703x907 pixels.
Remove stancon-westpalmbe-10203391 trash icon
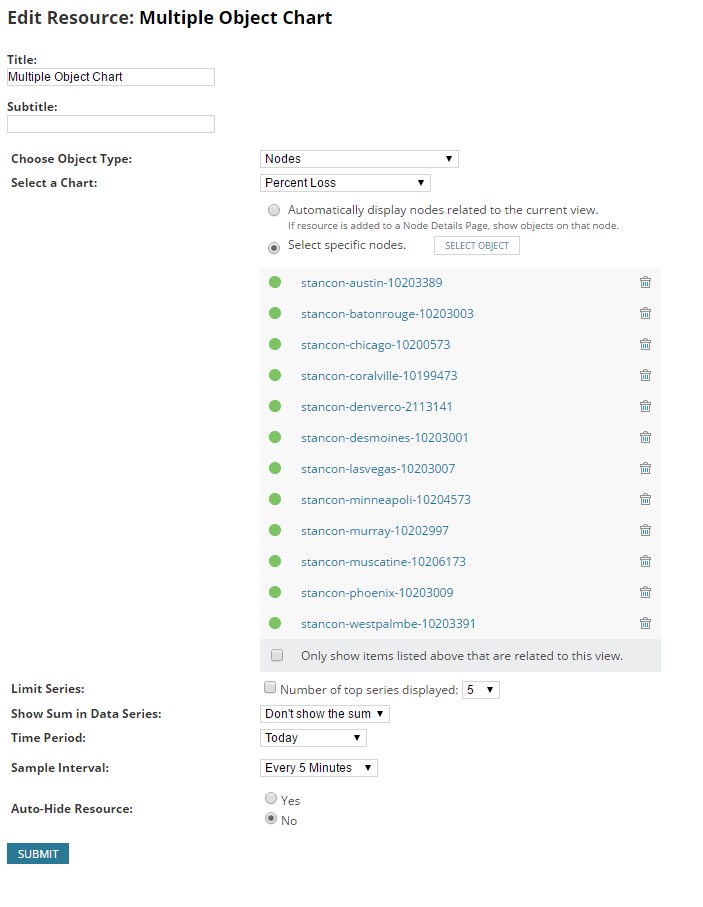pyautogui.click(x=645, y=623)
